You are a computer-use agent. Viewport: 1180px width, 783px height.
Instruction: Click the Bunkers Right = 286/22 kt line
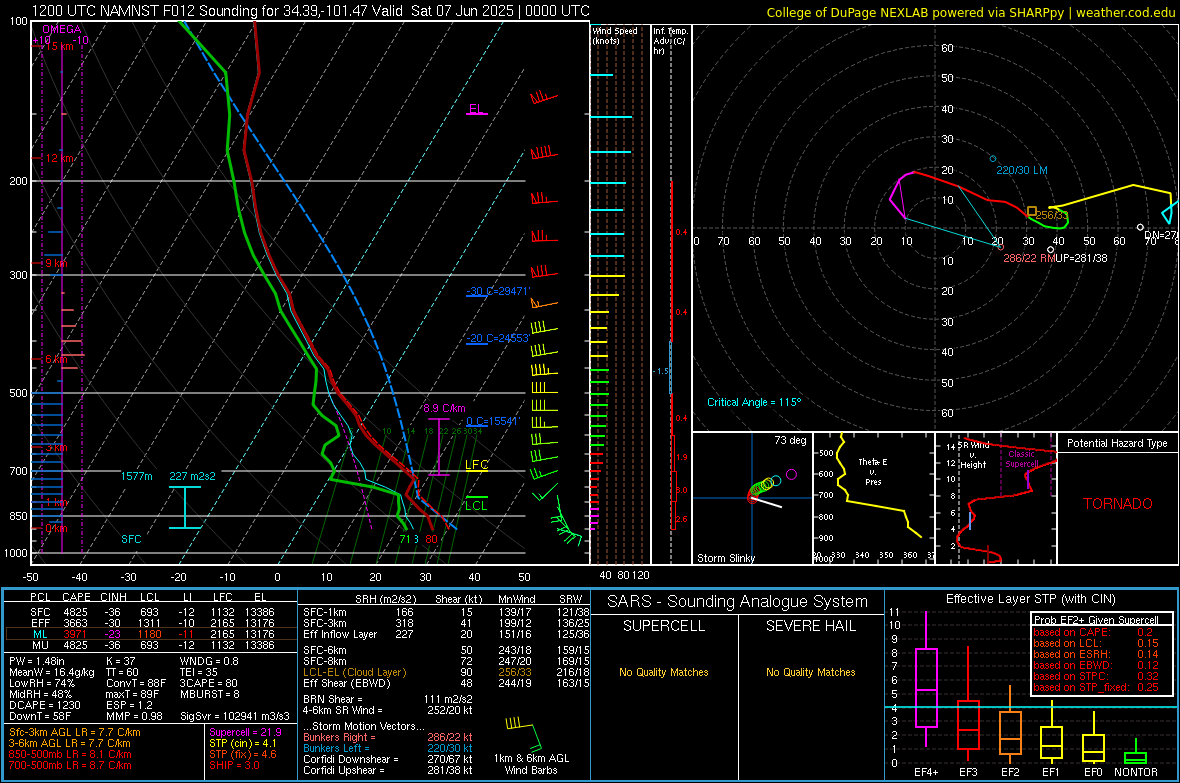(388, 737)
